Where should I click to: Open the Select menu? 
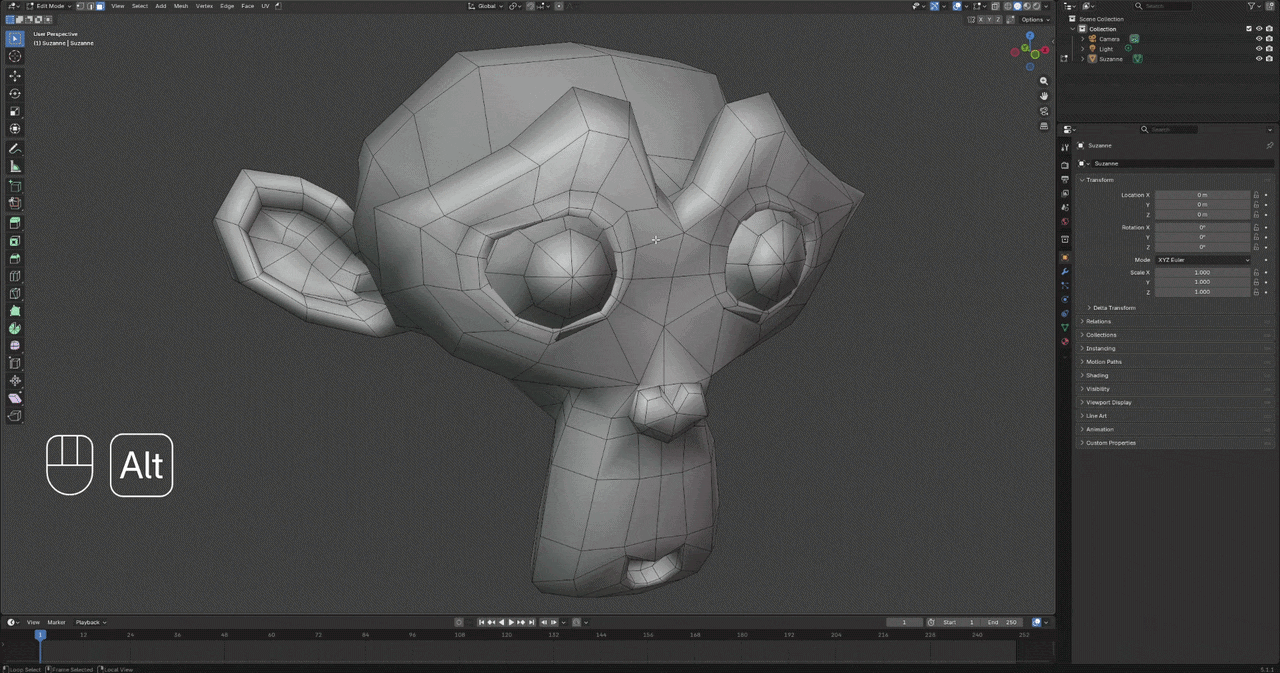click(140, 6)
